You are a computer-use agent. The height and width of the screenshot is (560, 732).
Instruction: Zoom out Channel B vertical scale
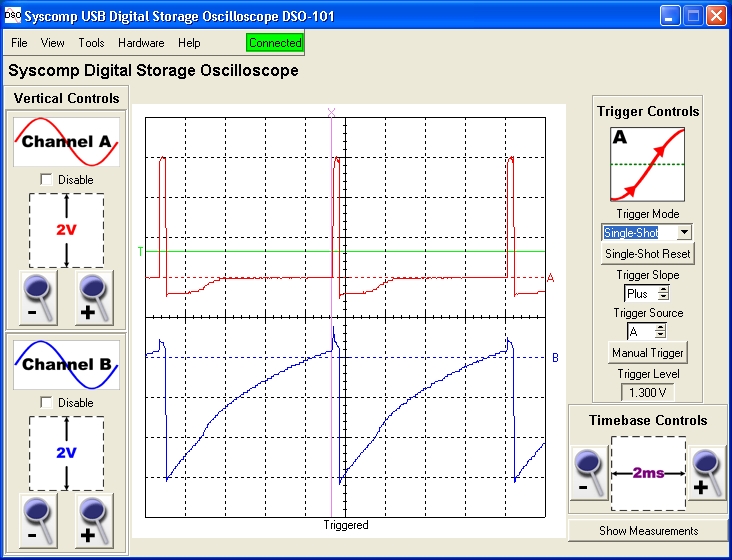pos(37,520)
